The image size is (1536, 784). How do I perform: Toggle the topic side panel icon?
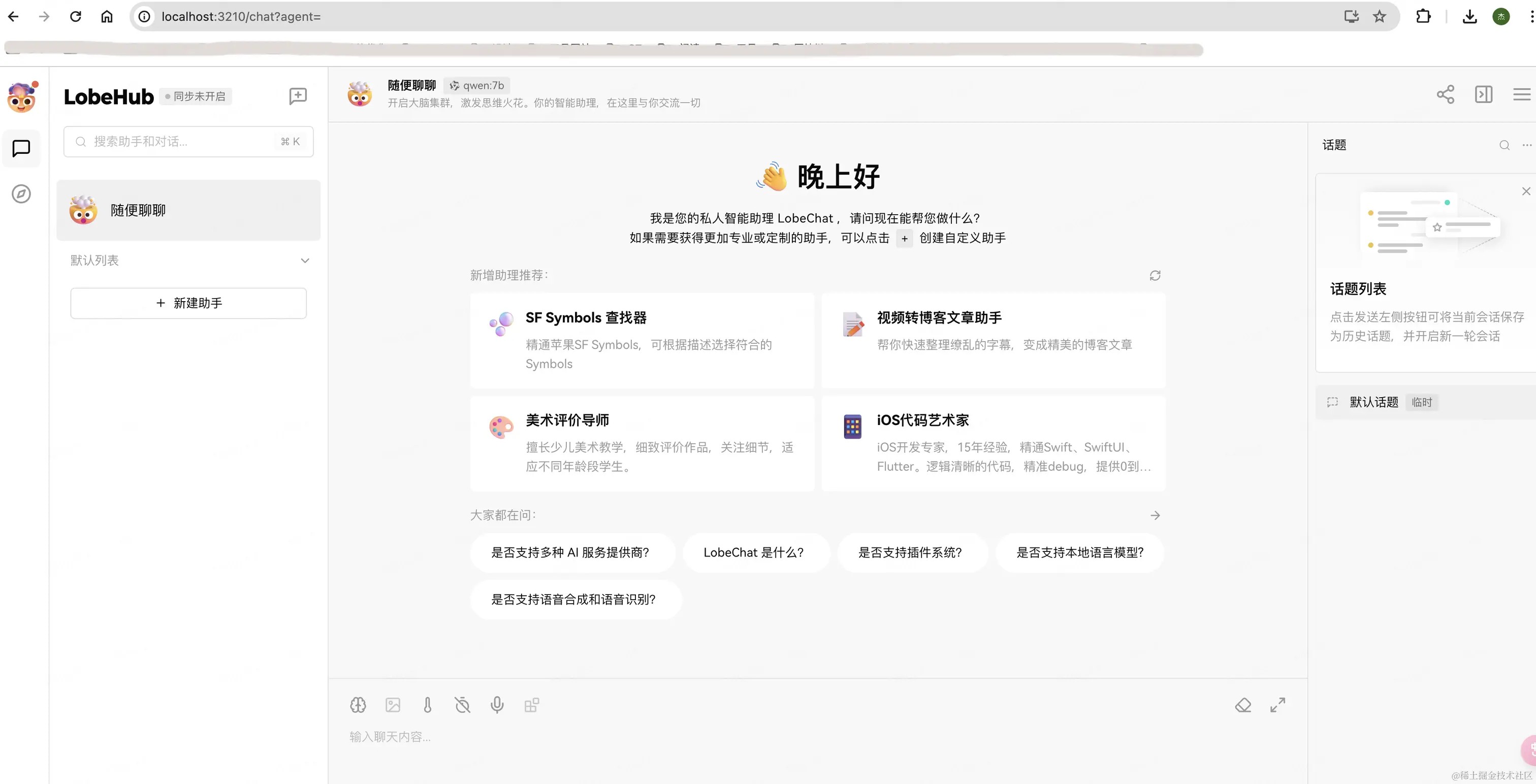pyautogui.click(x=1484, y=94)
